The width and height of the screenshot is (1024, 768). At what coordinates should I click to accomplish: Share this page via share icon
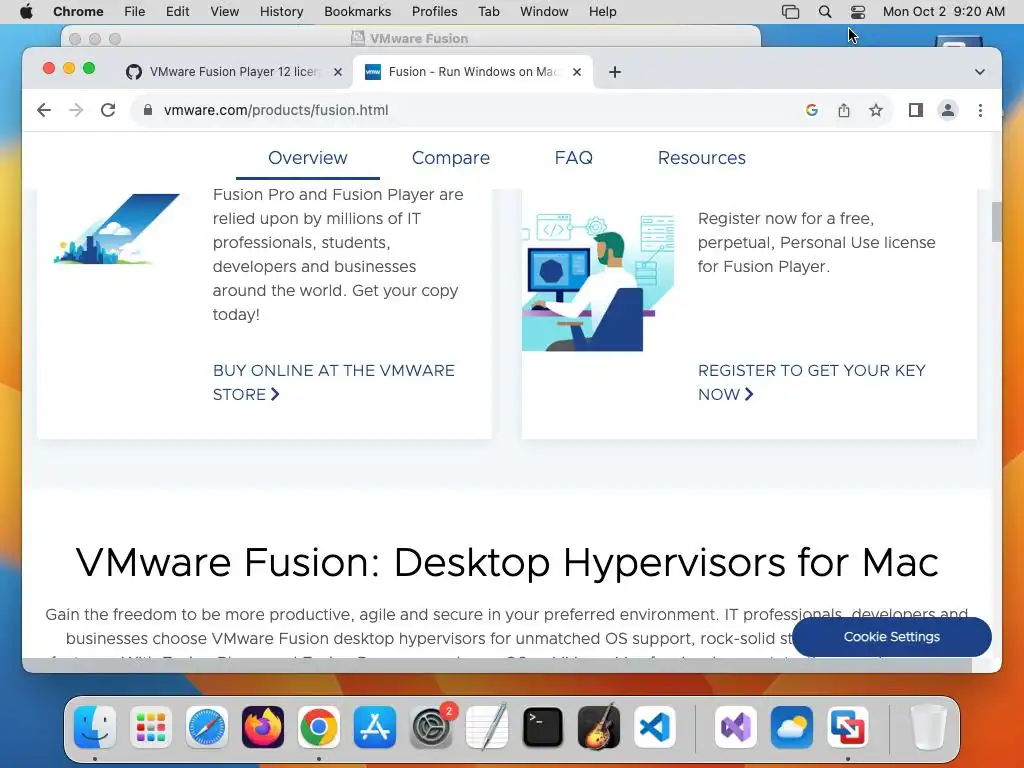pos(844,110)
